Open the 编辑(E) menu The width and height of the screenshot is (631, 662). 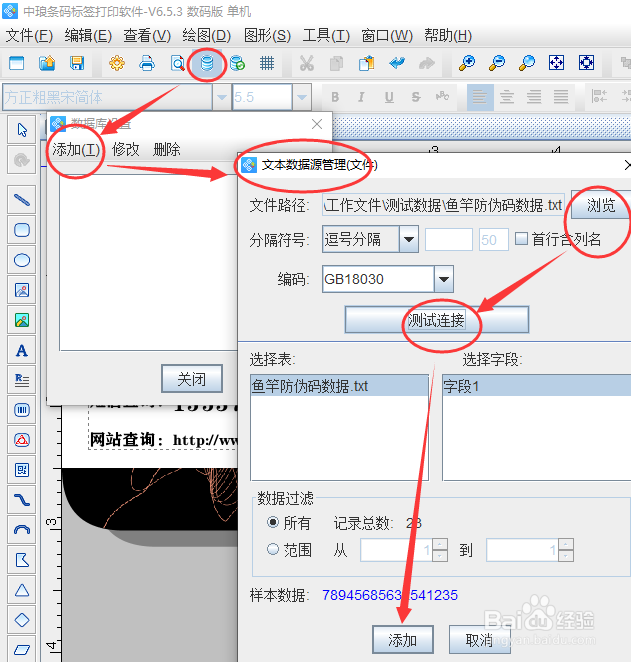[x=88, y=35]
